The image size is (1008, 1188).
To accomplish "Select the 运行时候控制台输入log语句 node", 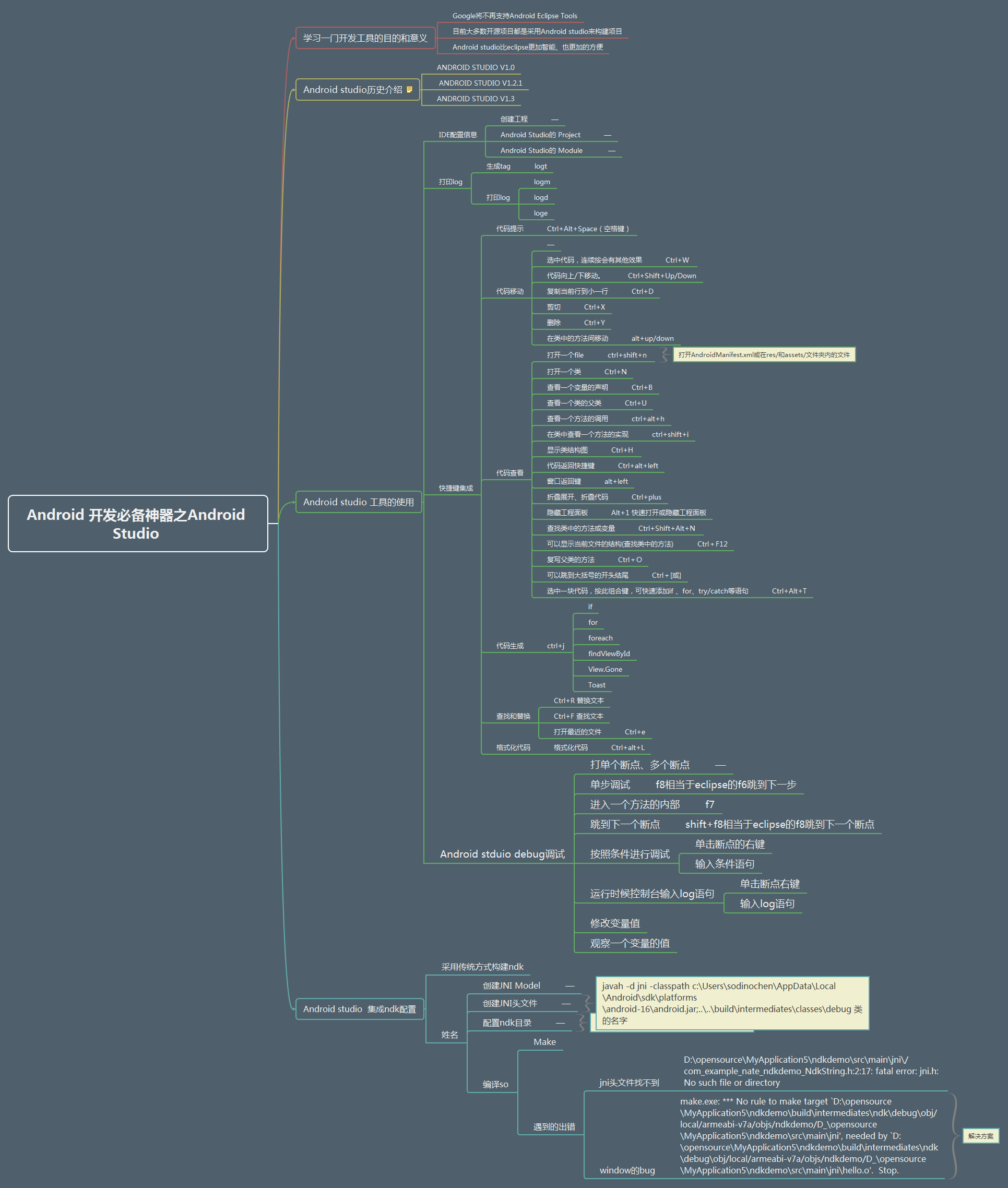I will (x=652, y=894).
